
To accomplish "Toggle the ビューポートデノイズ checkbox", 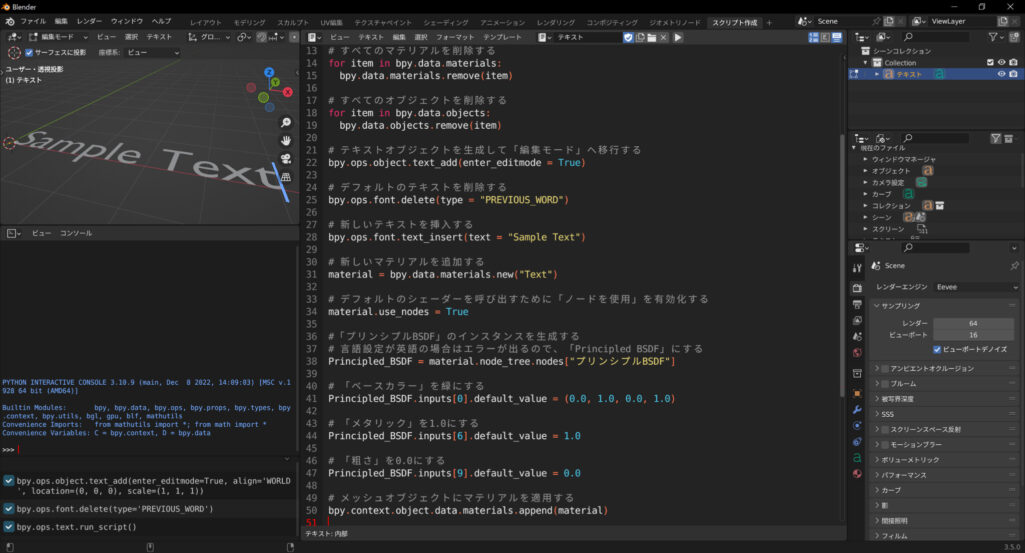I will pyautogui.click(x=937, y=349).
